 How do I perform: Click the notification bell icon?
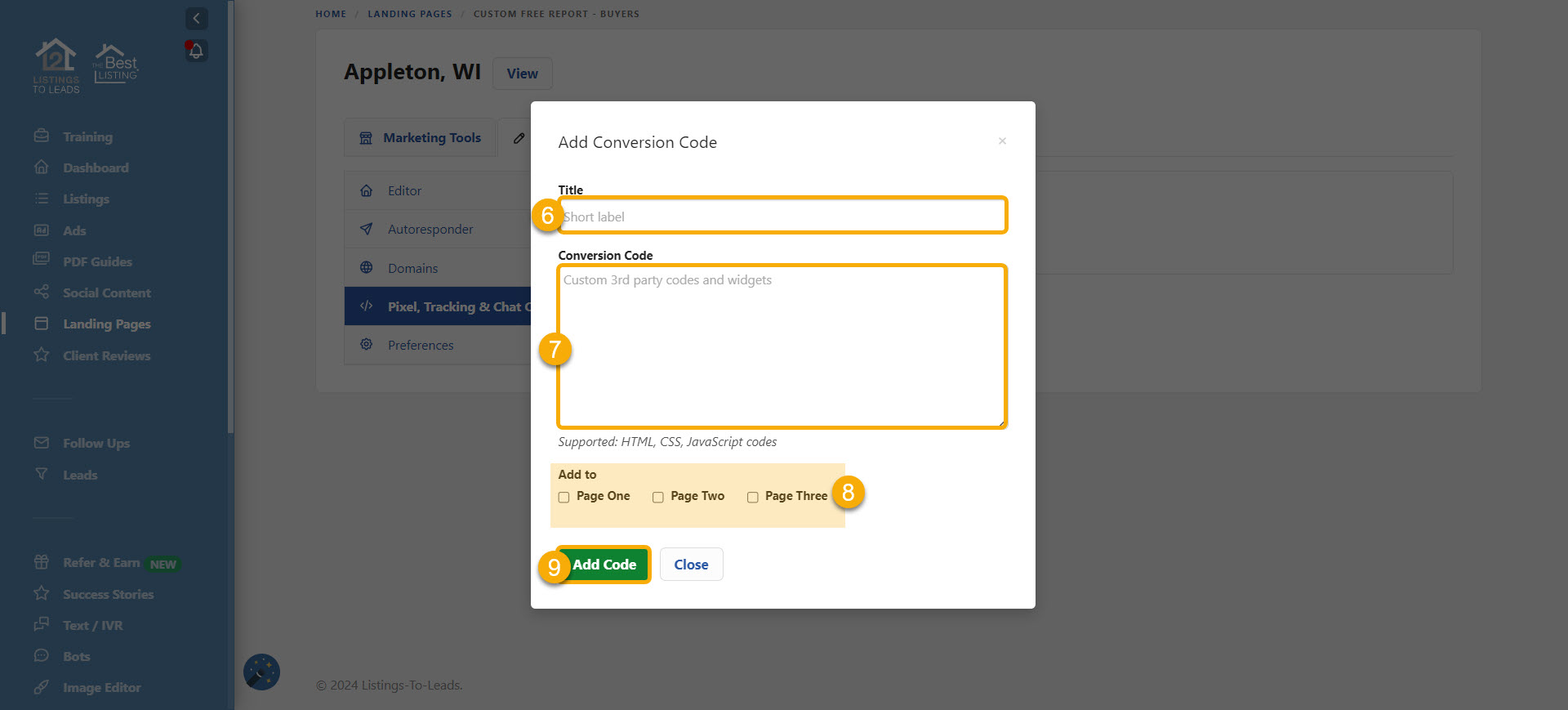[x=196, y=51]
